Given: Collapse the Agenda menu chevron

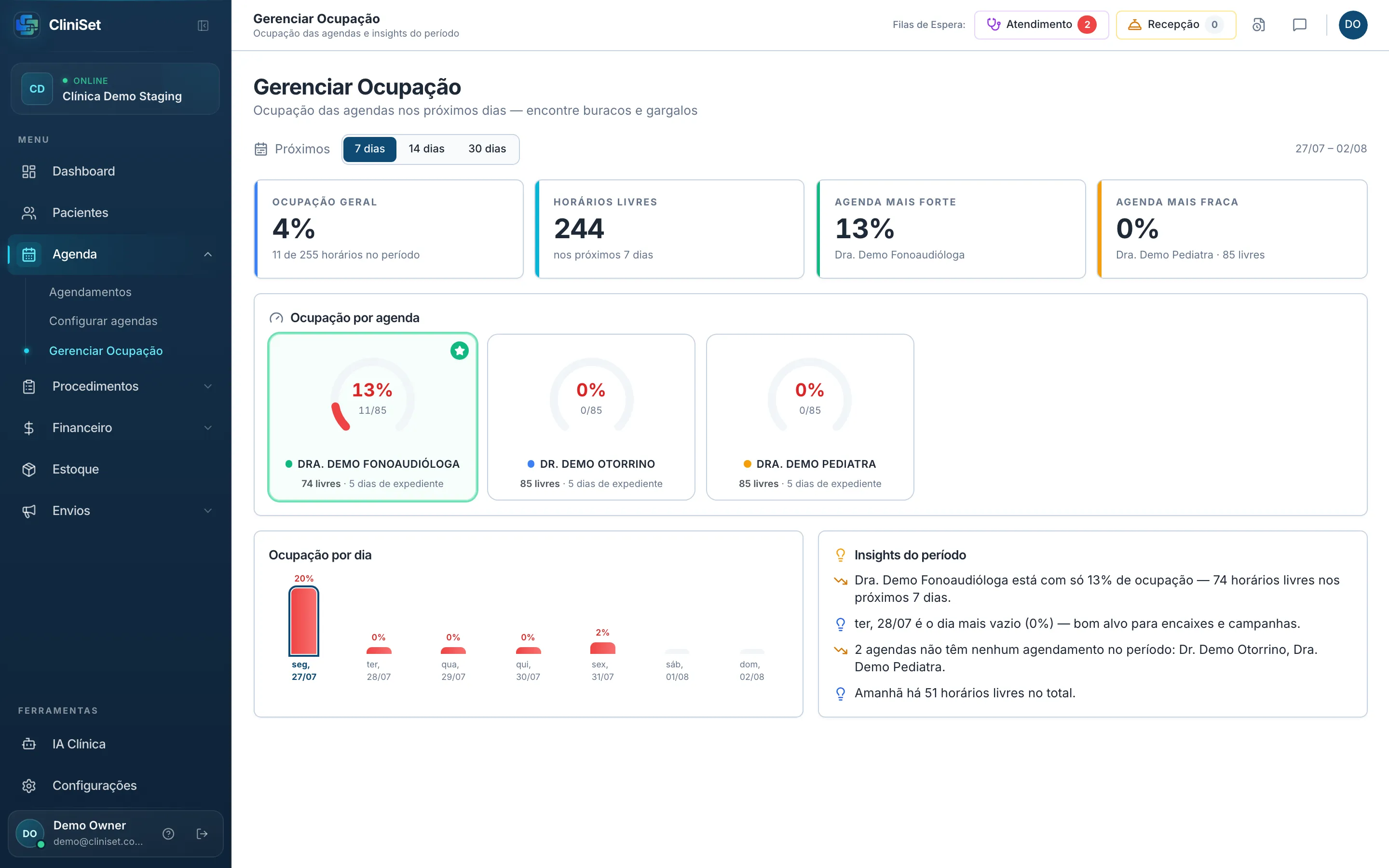Looking at the screenshot, I should tap(208, 254).
